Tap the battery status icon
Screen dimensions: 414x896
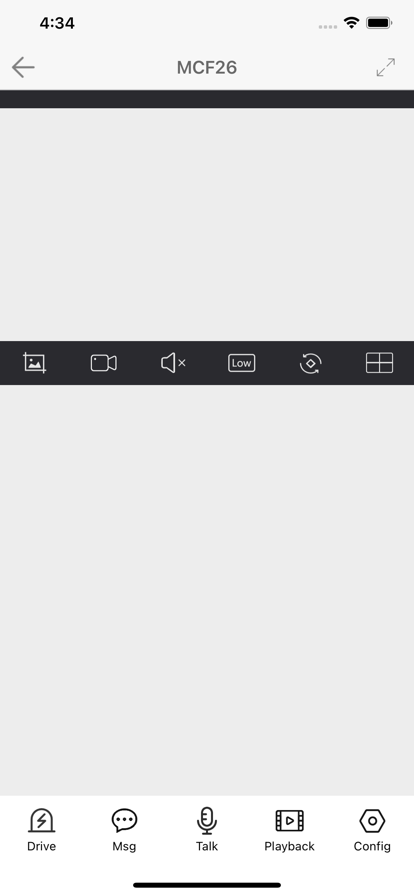point(379,23)
